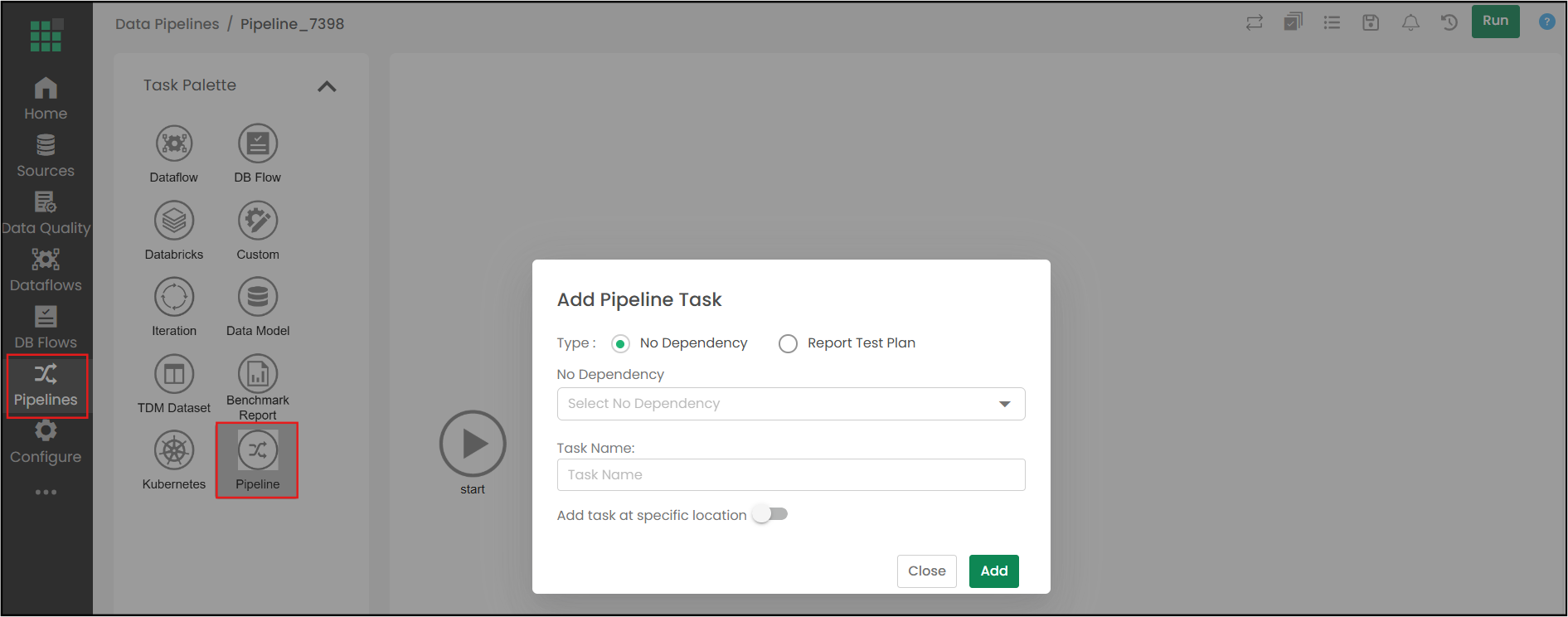Select the Benchmark Report task icon
This screenshot has width=1568, height=617.
coord(258,374)
